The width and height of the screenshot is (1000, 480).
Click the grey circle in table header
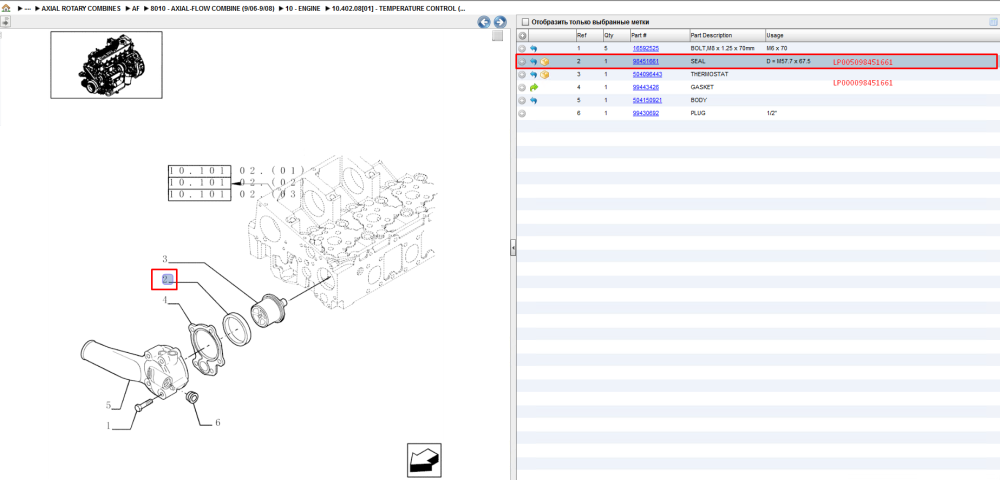point(522,36)
